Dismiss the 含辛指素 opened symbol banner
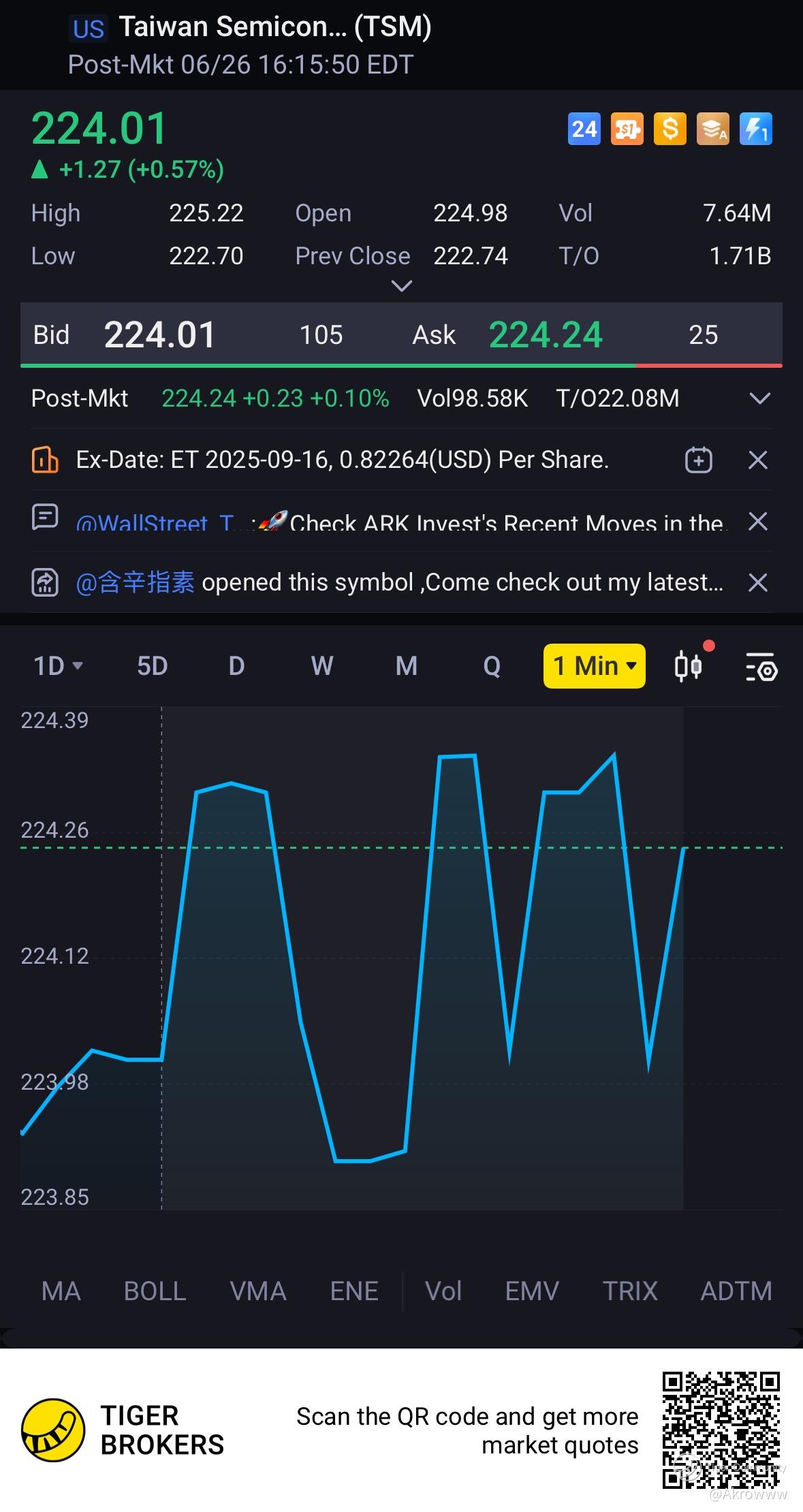The height and width of the screenshot is (1512, 803). (x=758, y=582)
